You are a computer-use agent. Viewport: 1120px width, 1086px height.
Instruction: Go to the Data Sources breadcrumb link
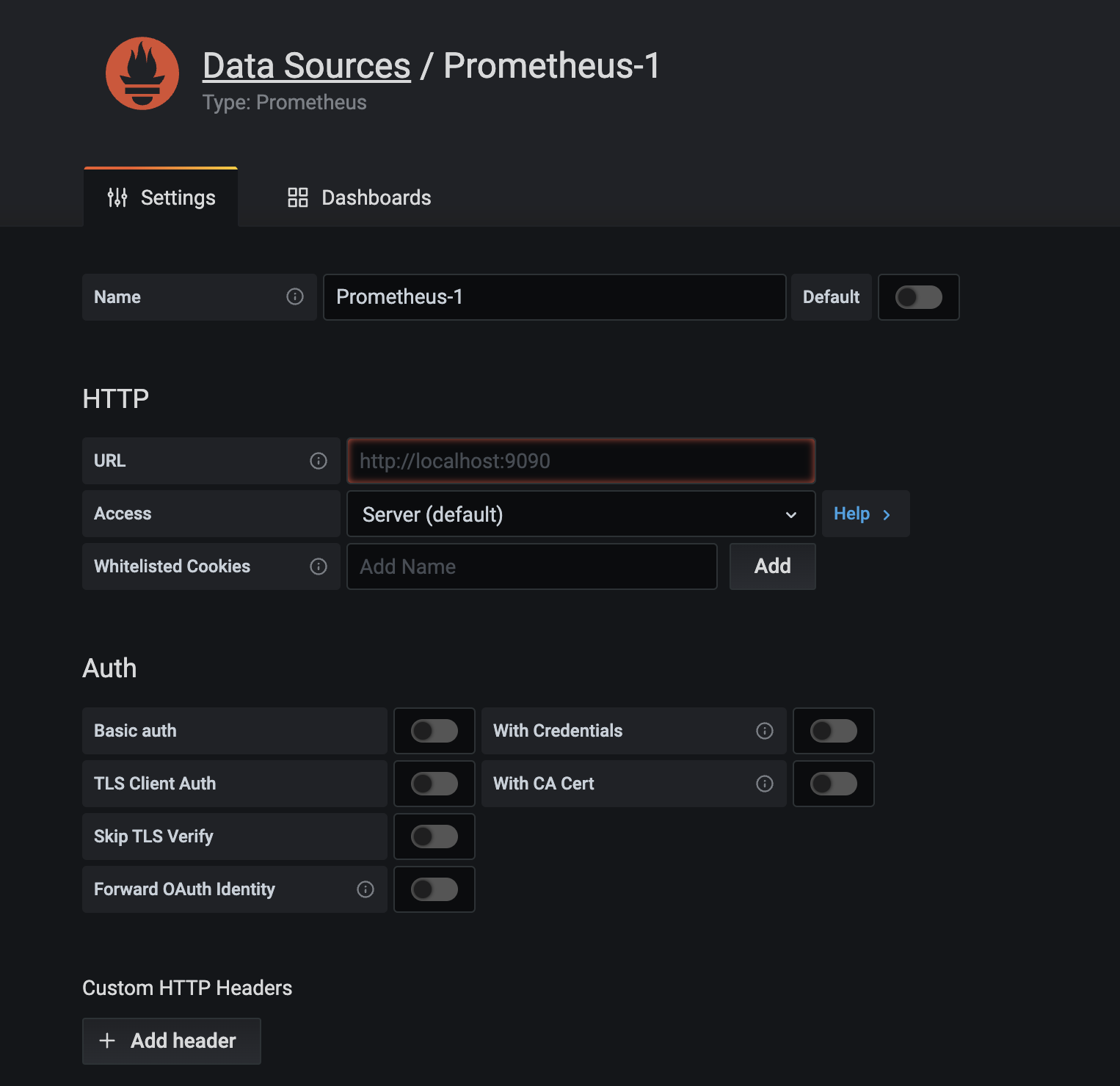point(306,66)
